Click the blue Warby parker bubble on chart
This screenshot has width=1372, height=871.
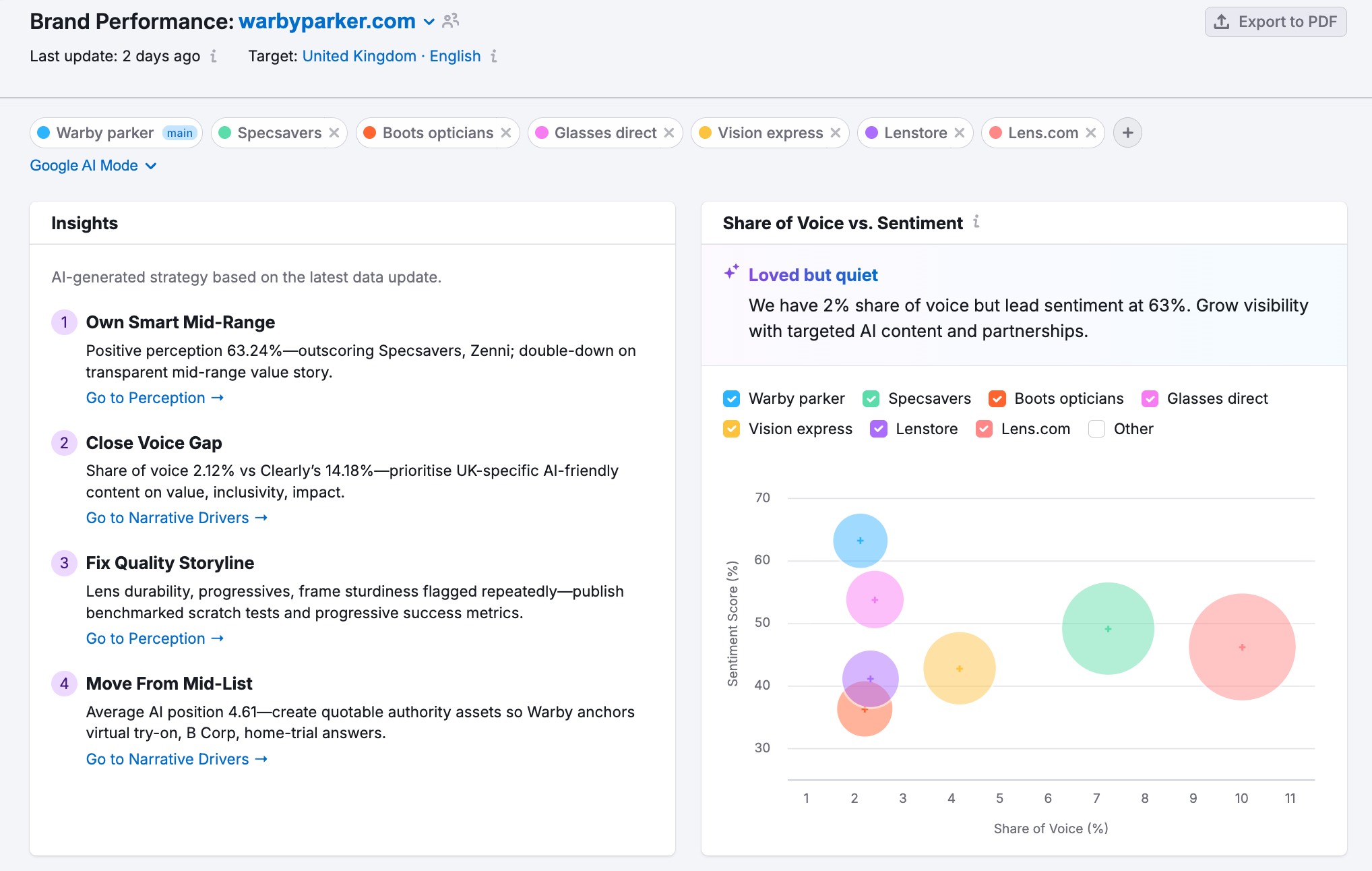pyautogui.click(x=860, y=540)
